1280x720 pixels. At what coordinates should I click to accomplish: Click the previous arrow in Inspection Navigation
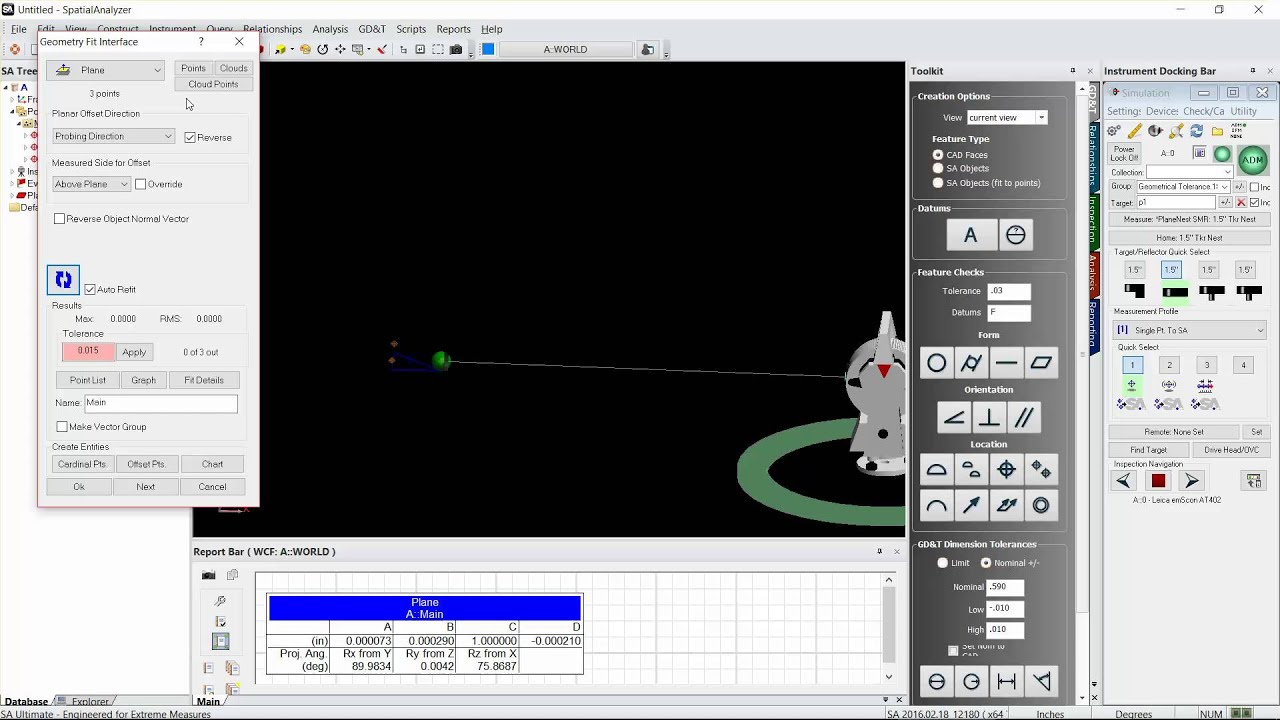coord(1124,481)
